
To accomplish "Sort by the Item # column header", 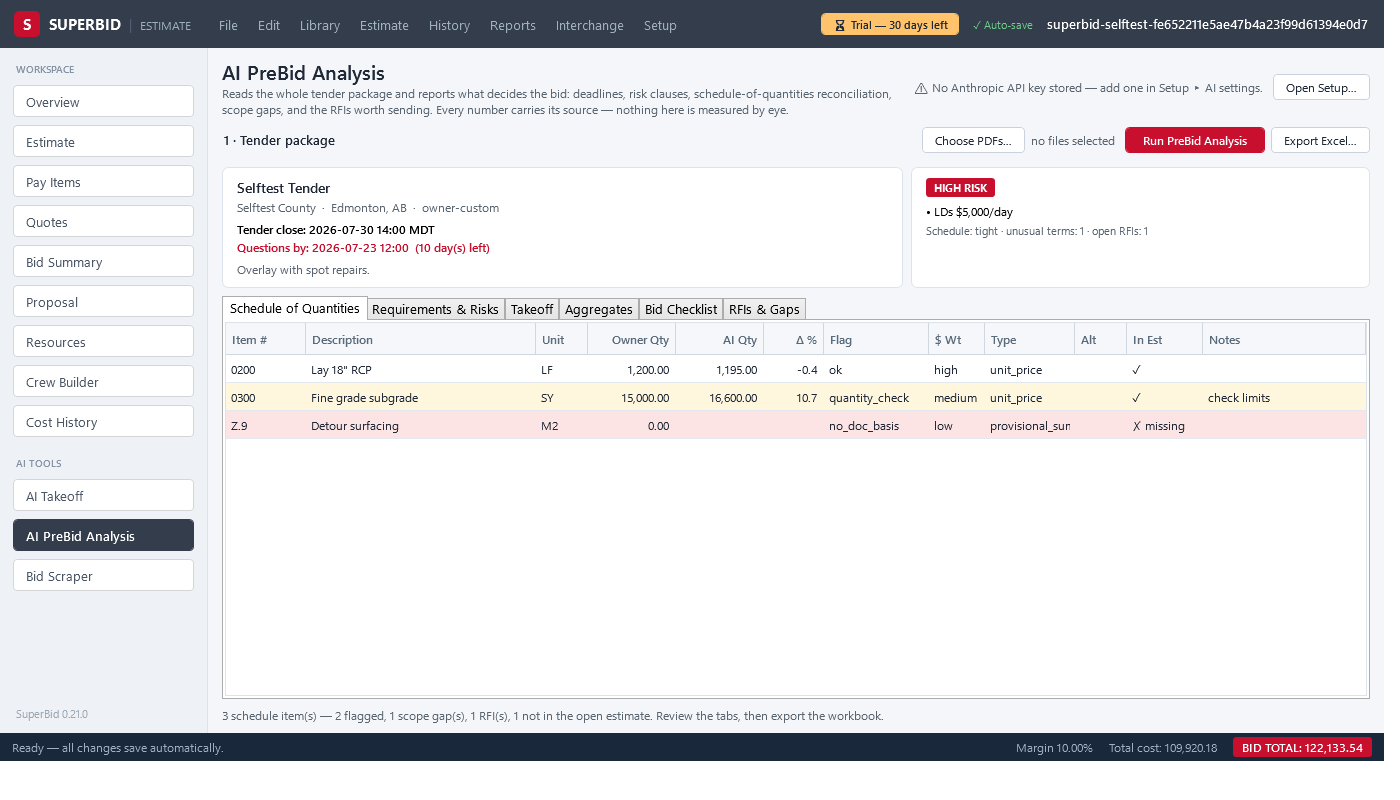I will (x=266, y=340).
